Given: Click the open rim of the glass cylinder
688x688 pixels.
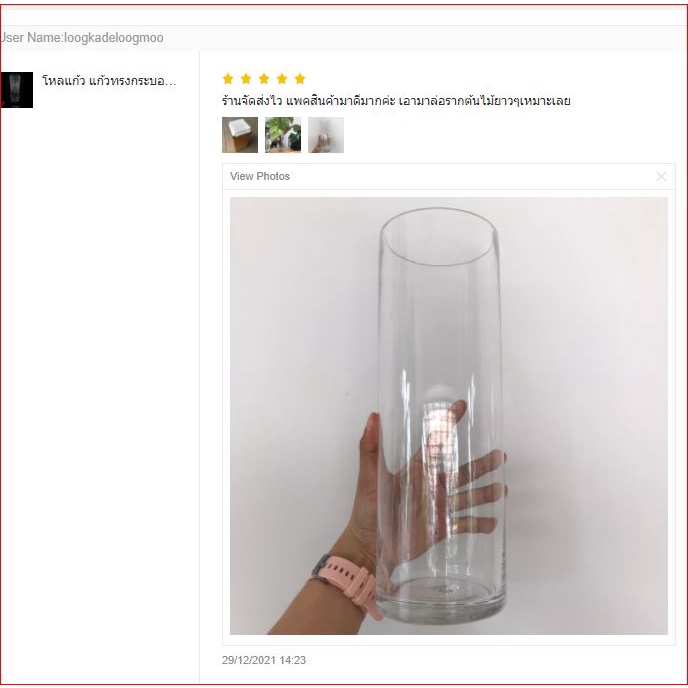Looking at the screenshot, I should pyautogui.click(x=439, y=237).
